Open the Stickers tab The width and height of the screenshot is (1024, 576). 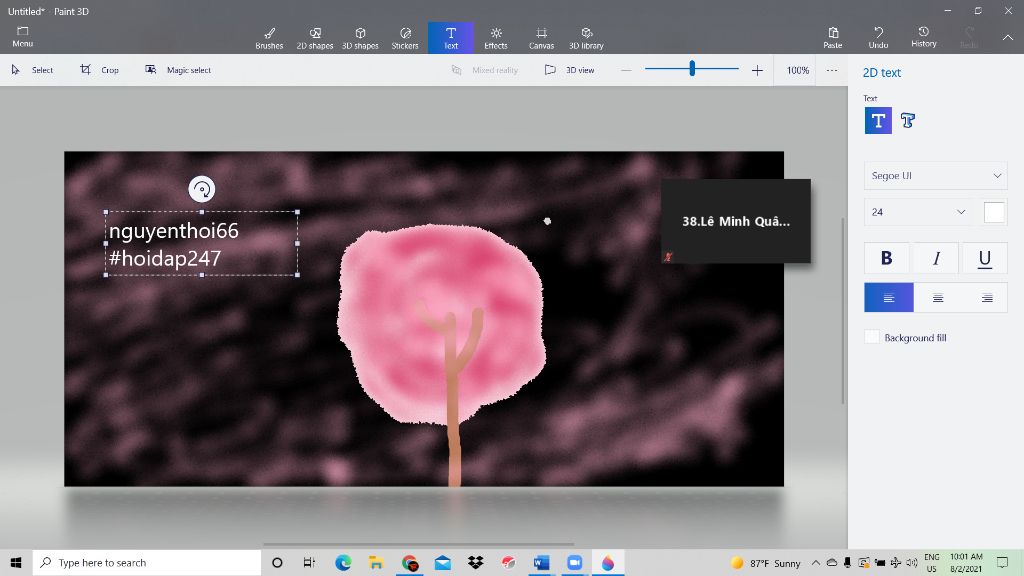click(x=405, y=38)
